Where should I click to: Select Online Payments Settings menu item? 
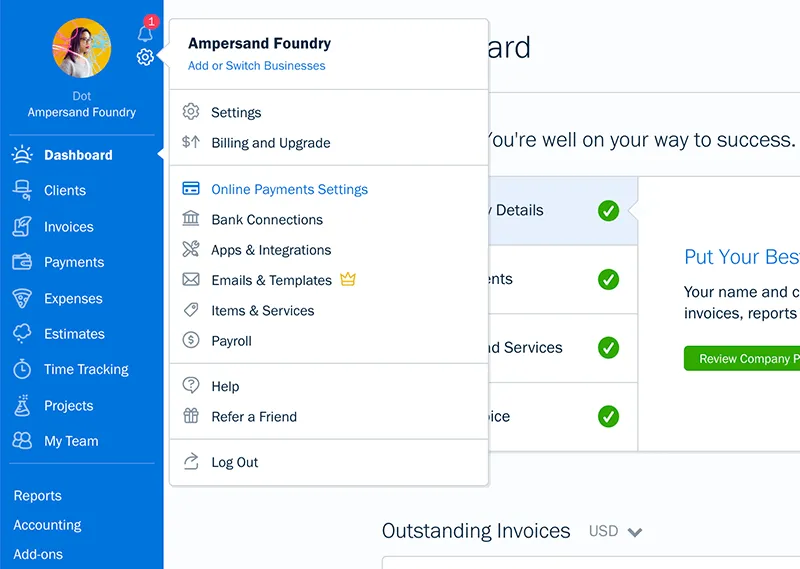point(289,190)
